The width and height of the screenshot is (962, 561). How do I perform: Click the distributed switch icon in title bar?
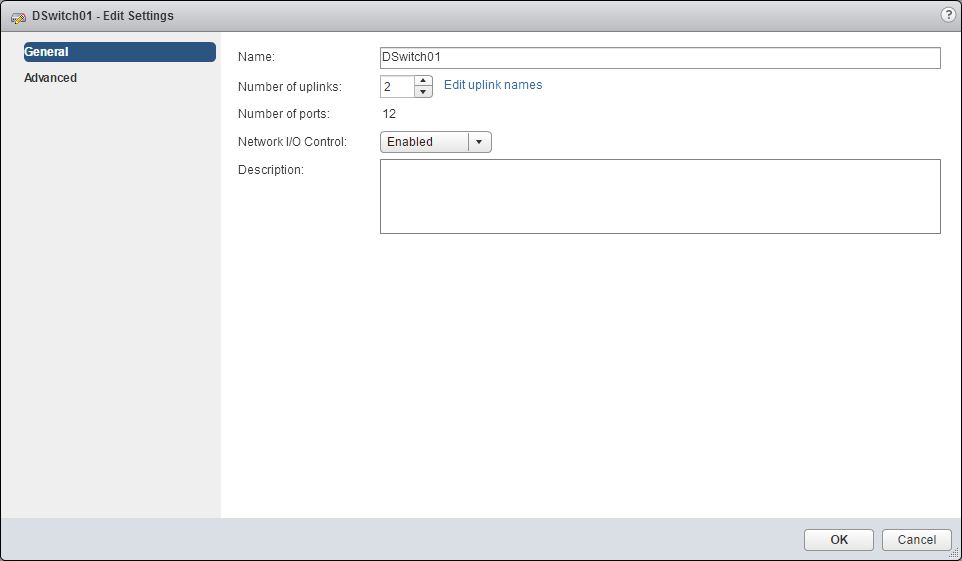(18, 16)
